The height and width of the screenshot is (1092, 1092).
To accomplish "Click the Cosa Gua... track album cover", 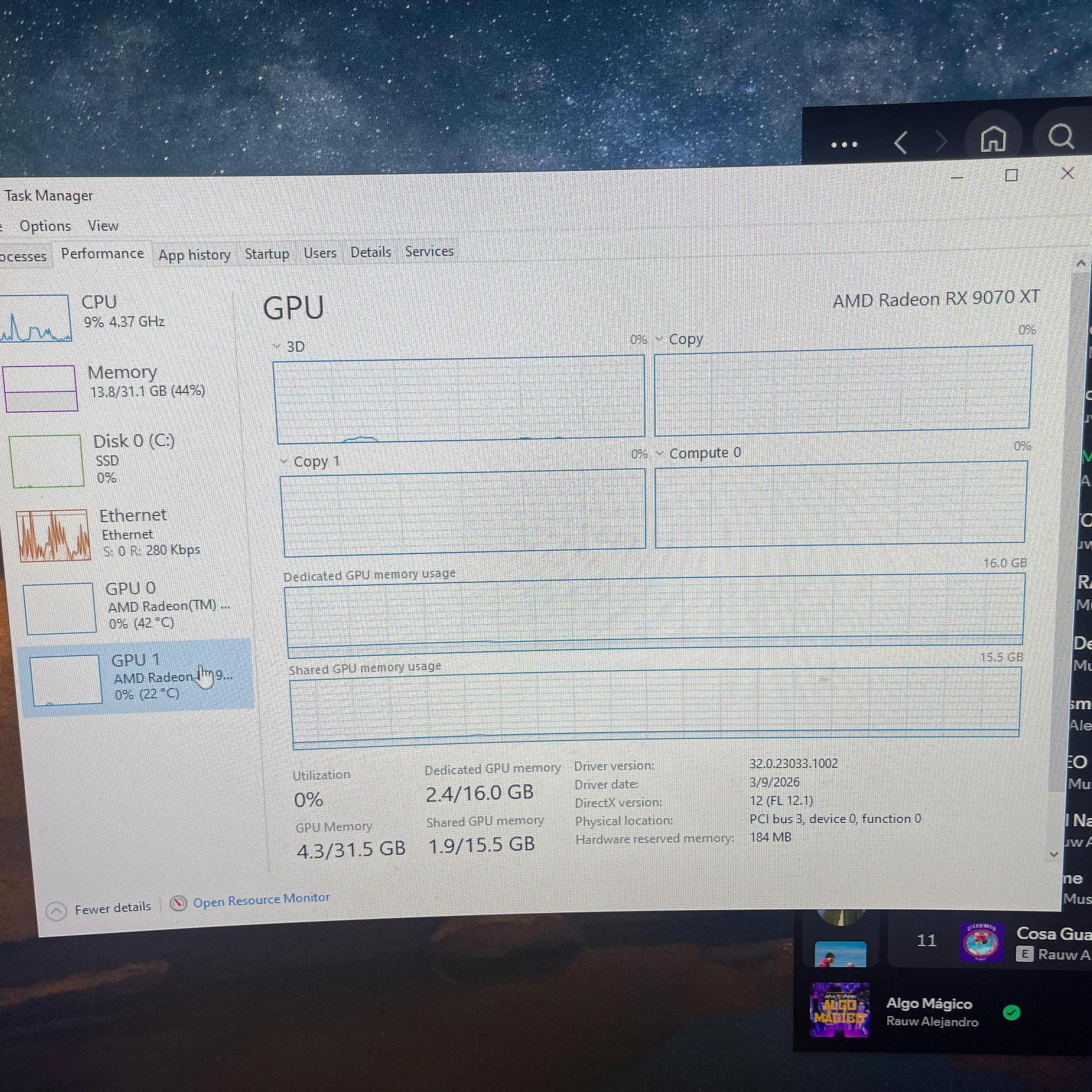I will coord(982,942).
